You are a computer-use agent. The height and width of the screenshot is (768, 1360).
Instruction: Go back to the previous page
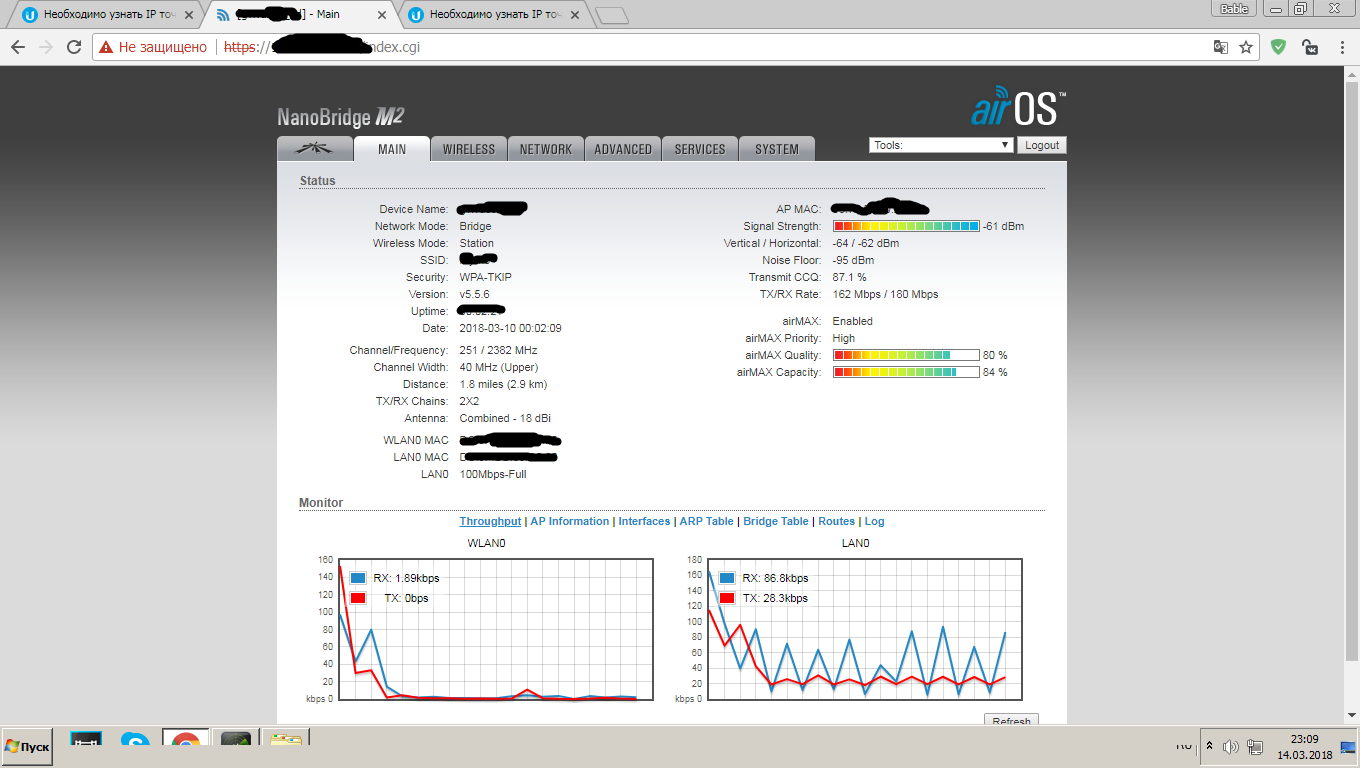tap(19, 47)
